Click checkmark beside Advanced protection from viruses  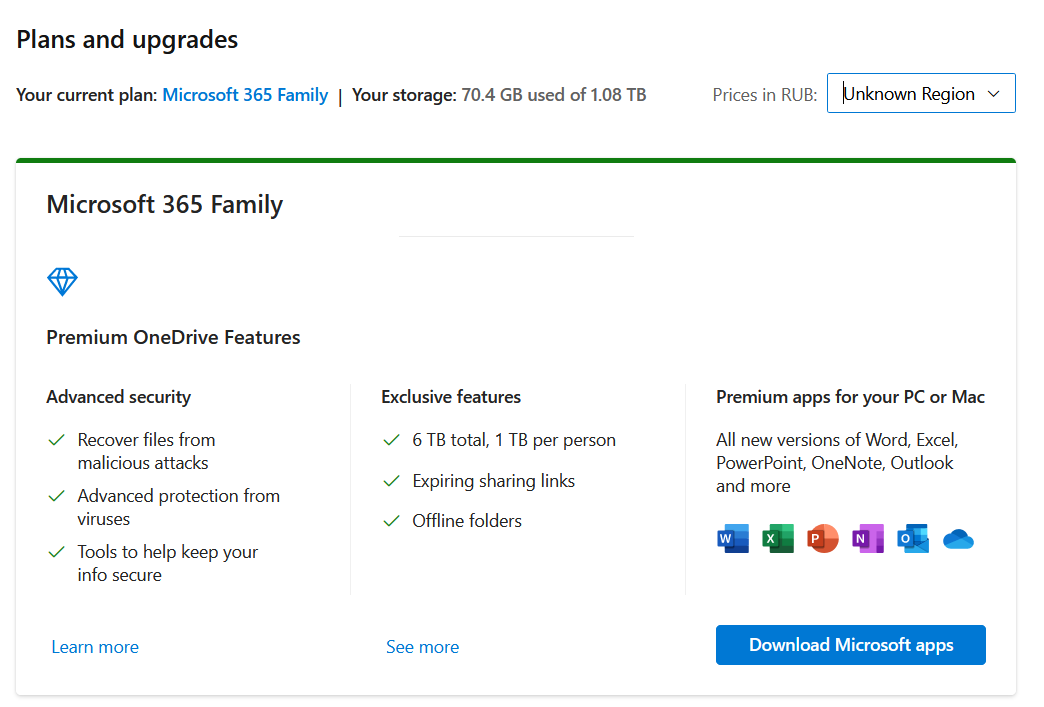point(57,496)
